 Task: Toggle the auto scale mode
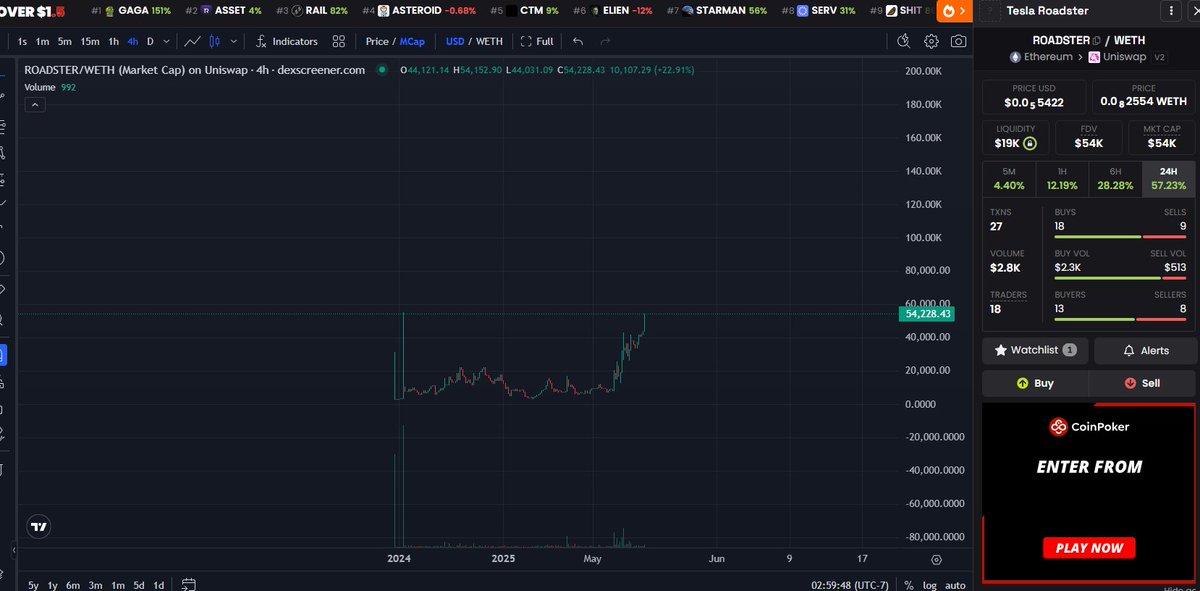point(955,585)
